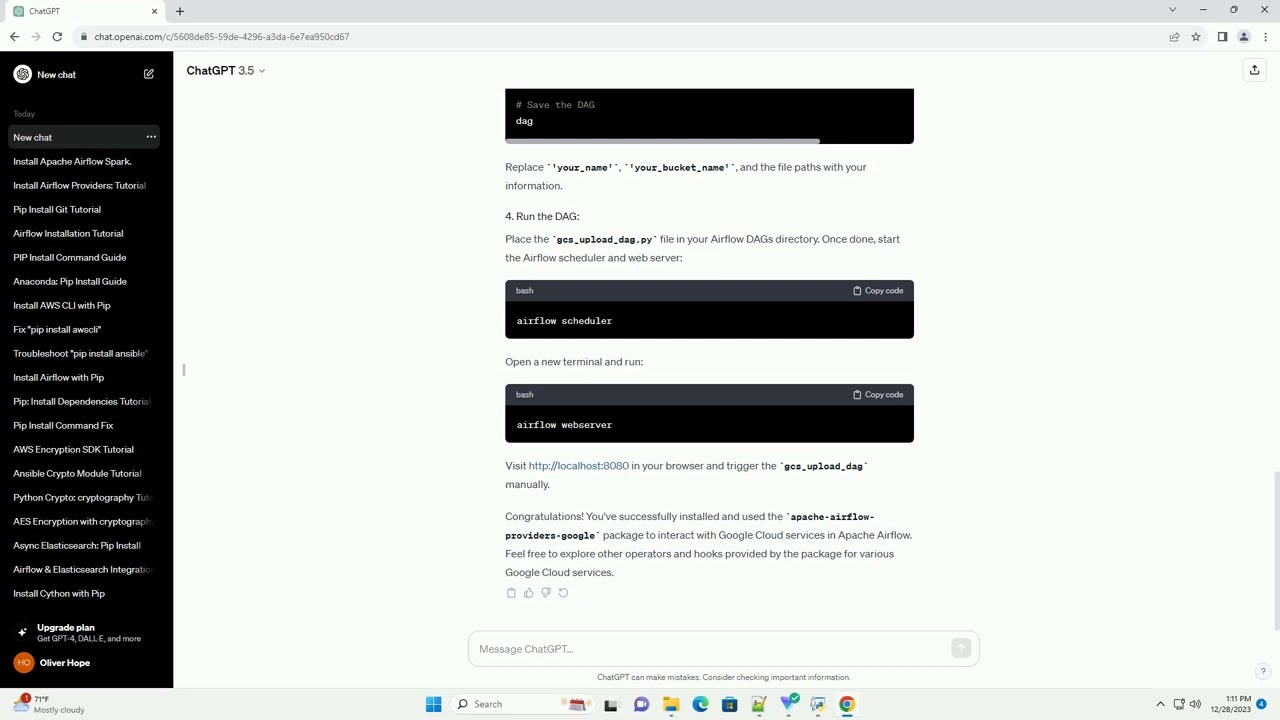Click the ChatGPT logo in sidebar
Screen dimensions: 1280x720
(x=22, y=74)
